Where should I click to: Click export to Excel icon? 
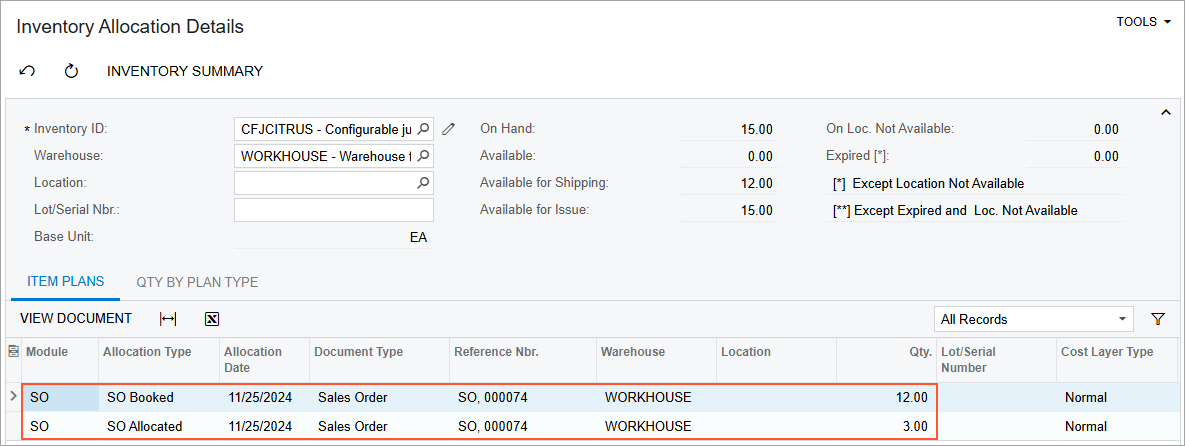[212, 319]
